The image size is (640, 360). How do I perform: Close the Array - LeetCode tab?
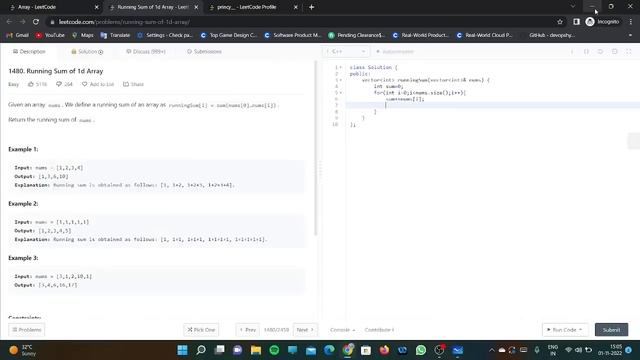tap(97, 7)
